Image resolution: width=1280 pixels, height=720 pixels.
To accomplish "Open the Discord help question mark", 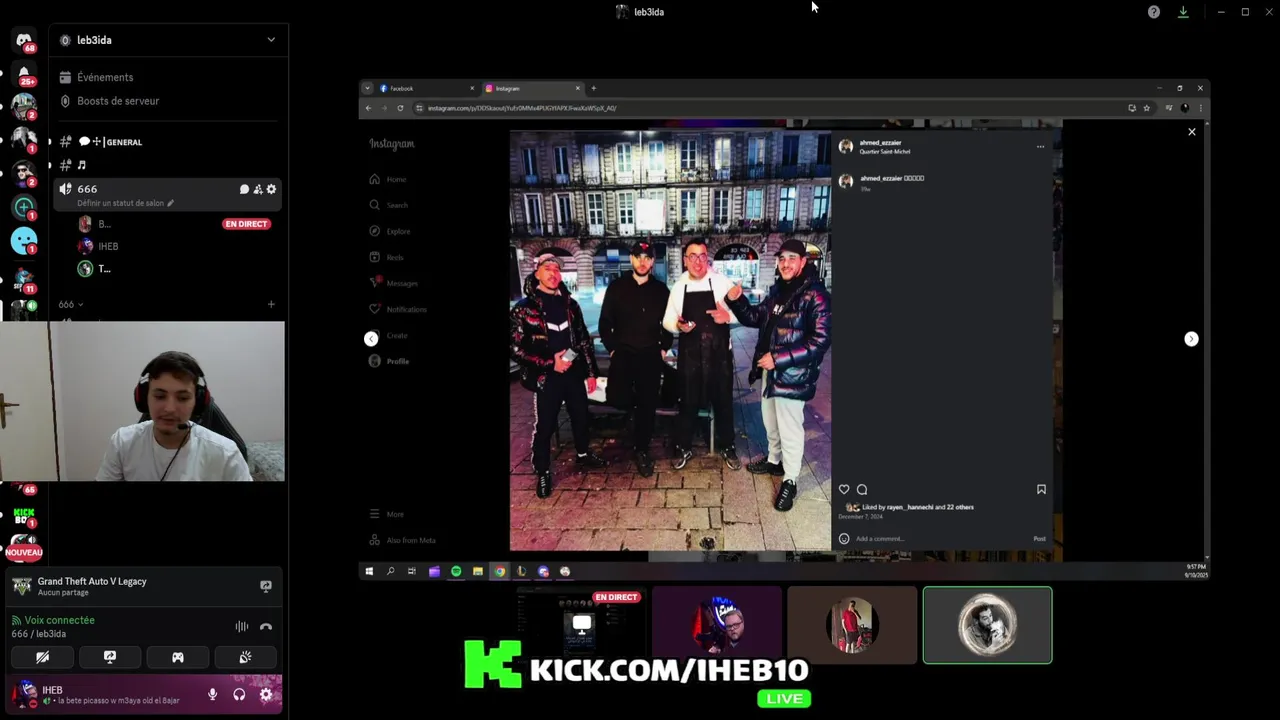I will (x=1154, y=12).
